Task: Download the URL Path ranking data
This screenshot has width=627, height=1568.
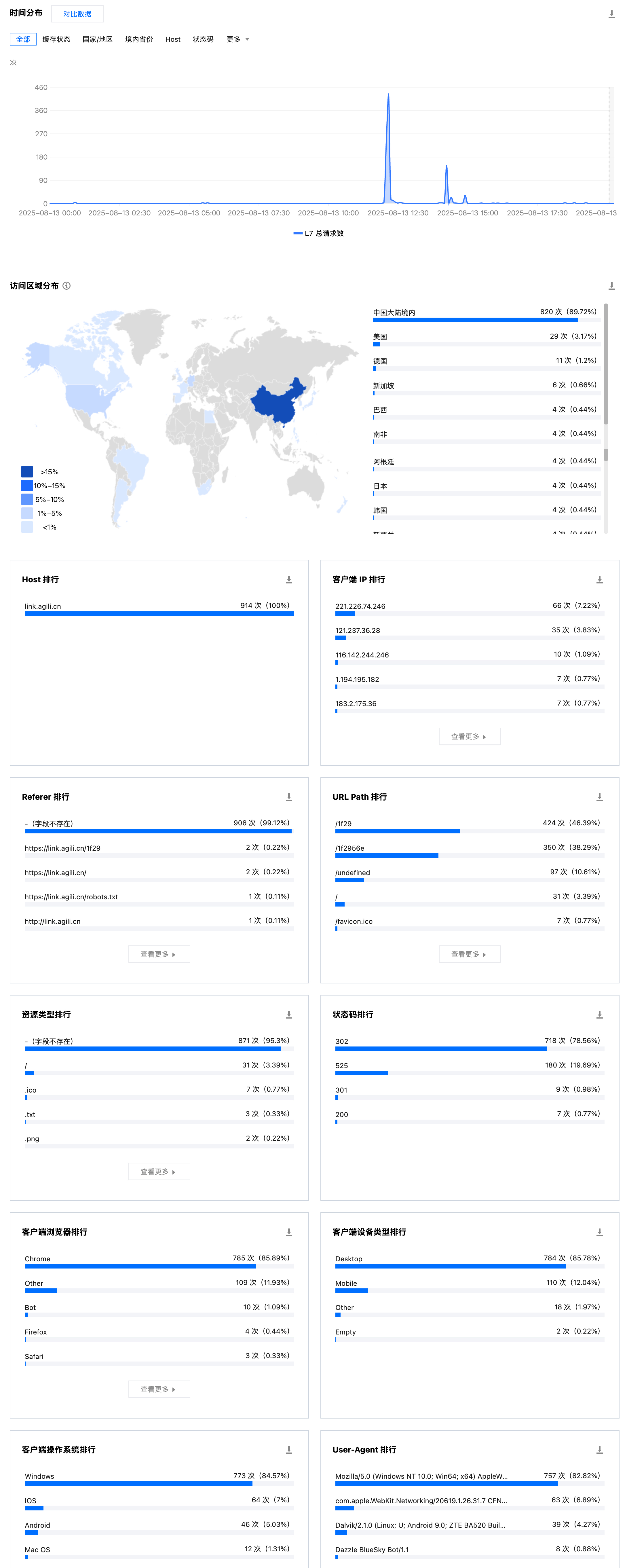Action: pyautogui.click(x=599, y=797)
